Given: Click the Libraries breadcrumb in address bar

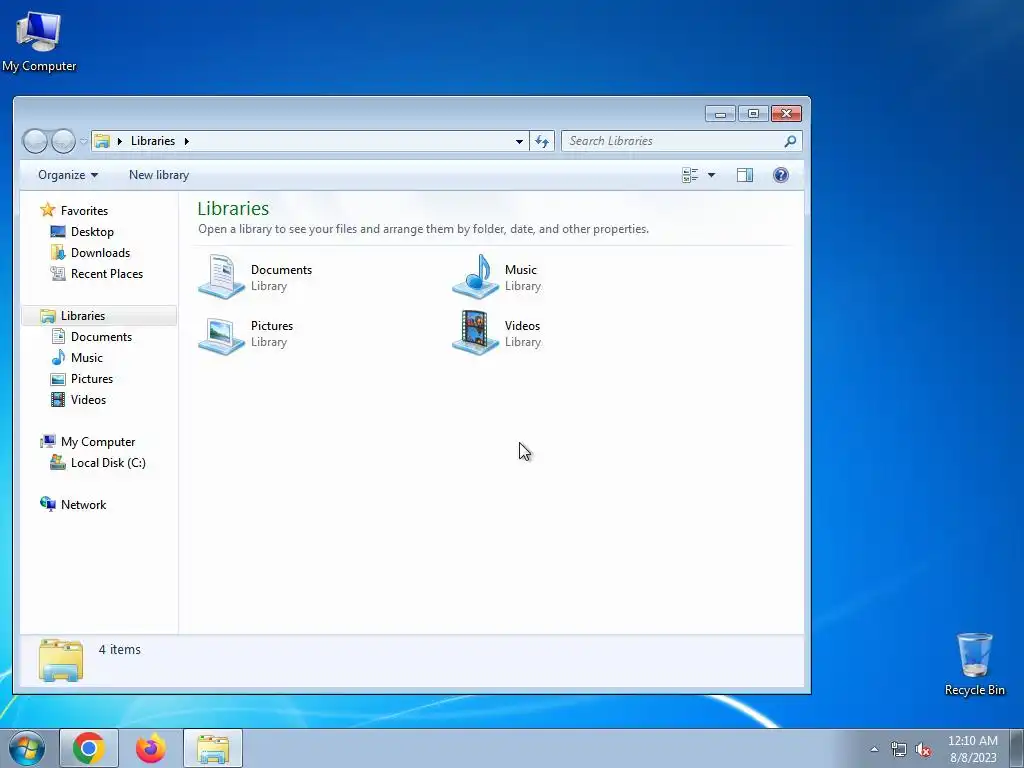Looking at the screenshot, I should (153, 141).
